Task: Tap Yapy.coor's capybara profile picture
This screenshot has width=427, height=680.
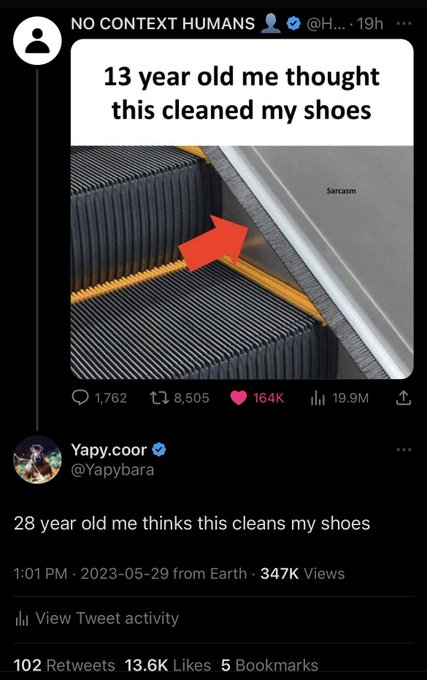Action: (37, 459)
